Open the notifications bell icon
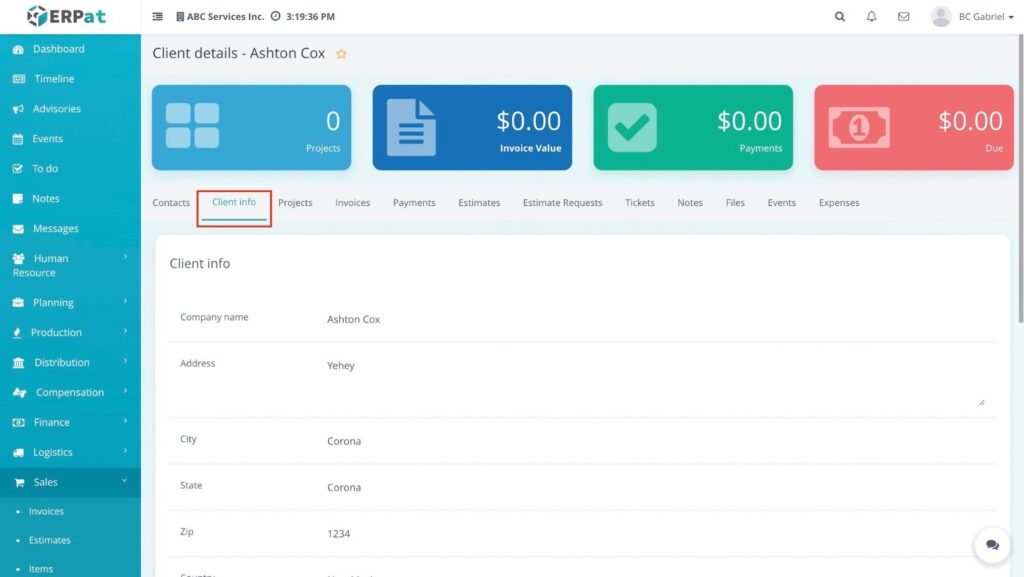This screenshot has width=1024, height=577. pos(871,17)
